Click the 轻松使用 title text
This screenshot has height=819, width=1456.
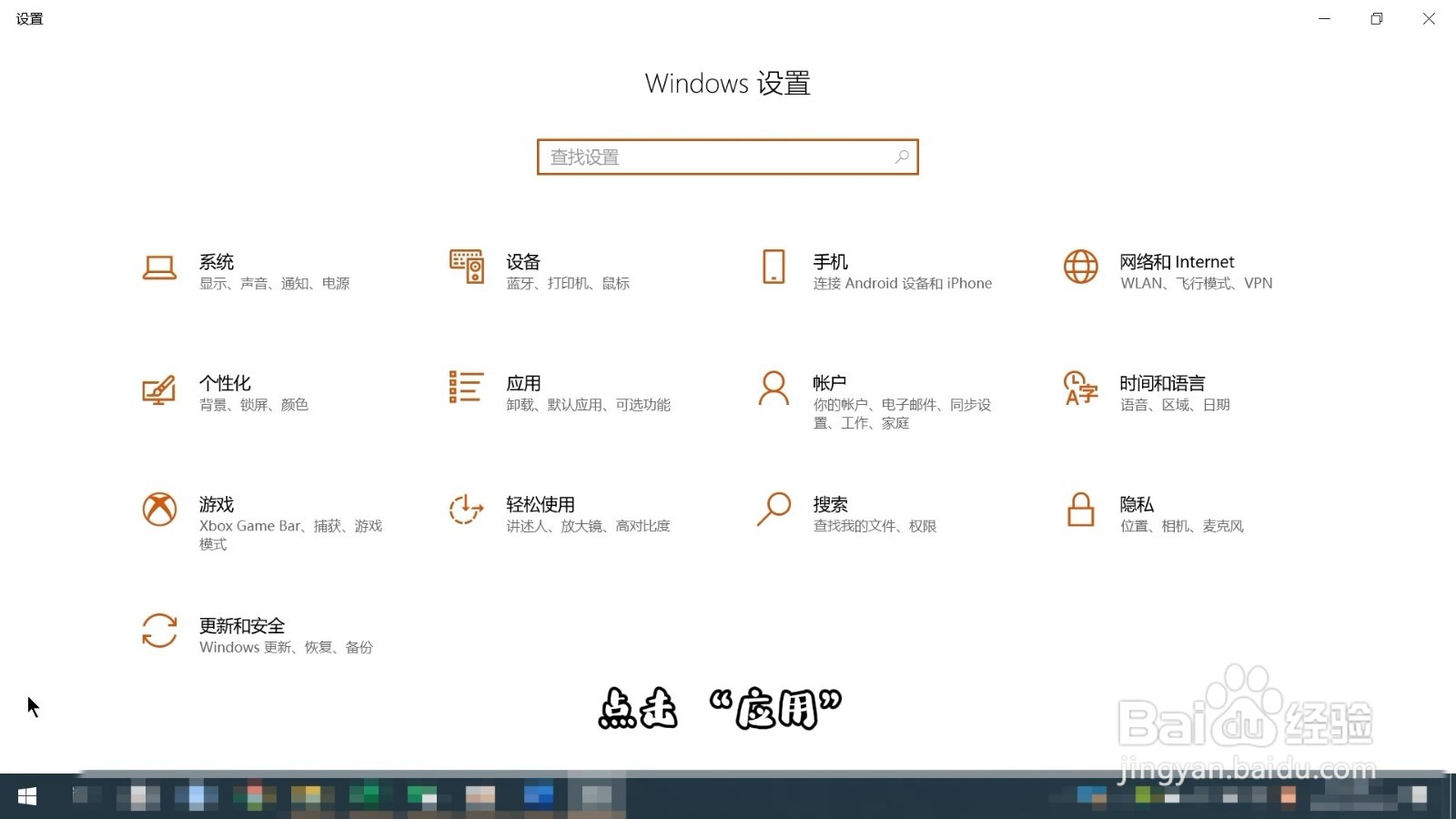coord(541,504)
